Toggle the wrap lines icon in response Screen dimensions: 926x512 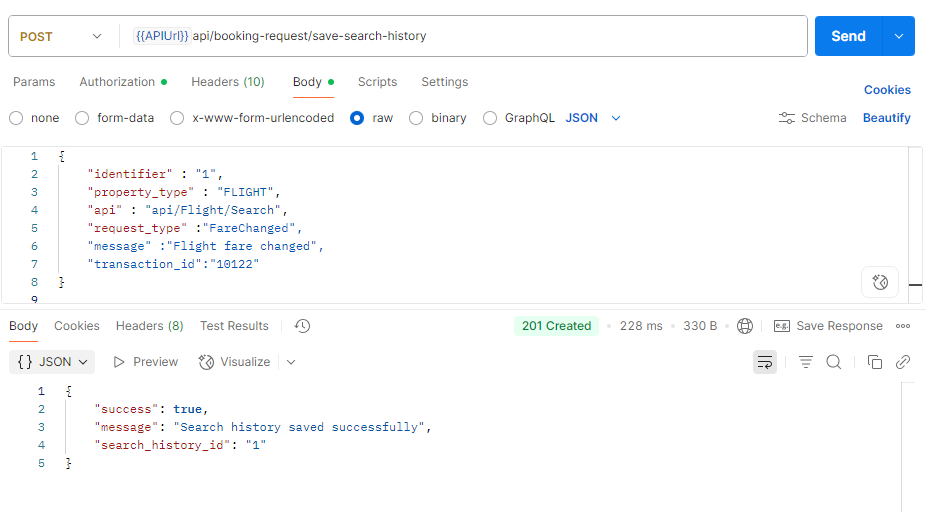coord(765,362)
